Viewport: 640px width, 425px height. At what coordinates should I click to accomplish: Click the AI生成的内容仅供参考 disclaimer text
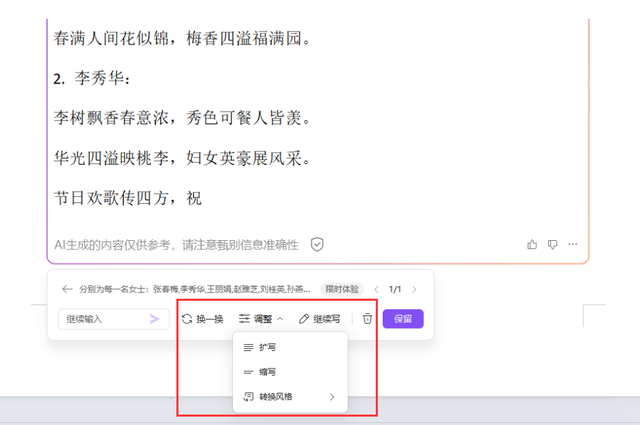(x=176, y=245)
